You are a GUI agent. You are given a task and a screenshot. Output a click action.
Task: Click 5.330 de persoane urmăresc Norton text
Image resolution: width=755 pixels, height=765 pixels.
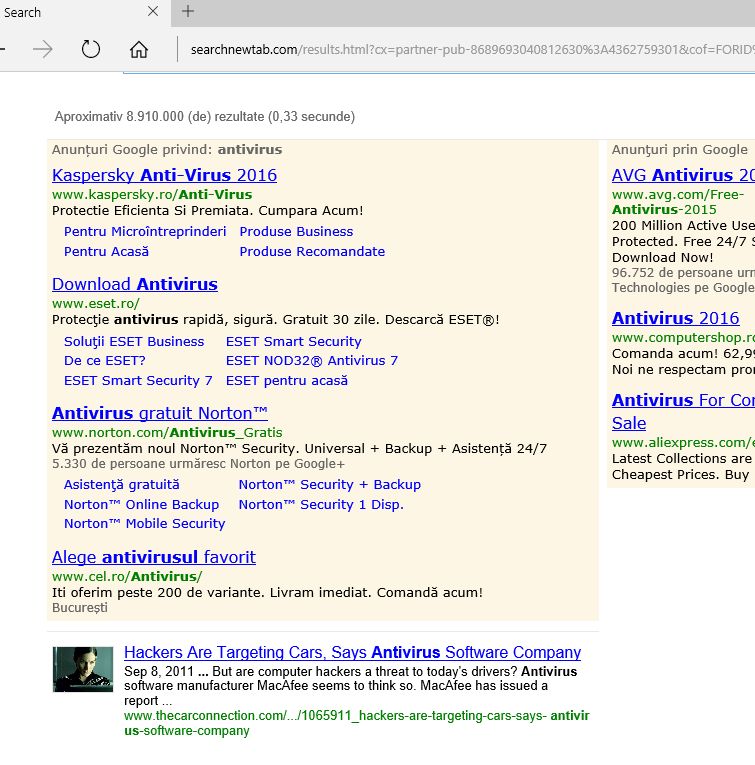point(198,463)
